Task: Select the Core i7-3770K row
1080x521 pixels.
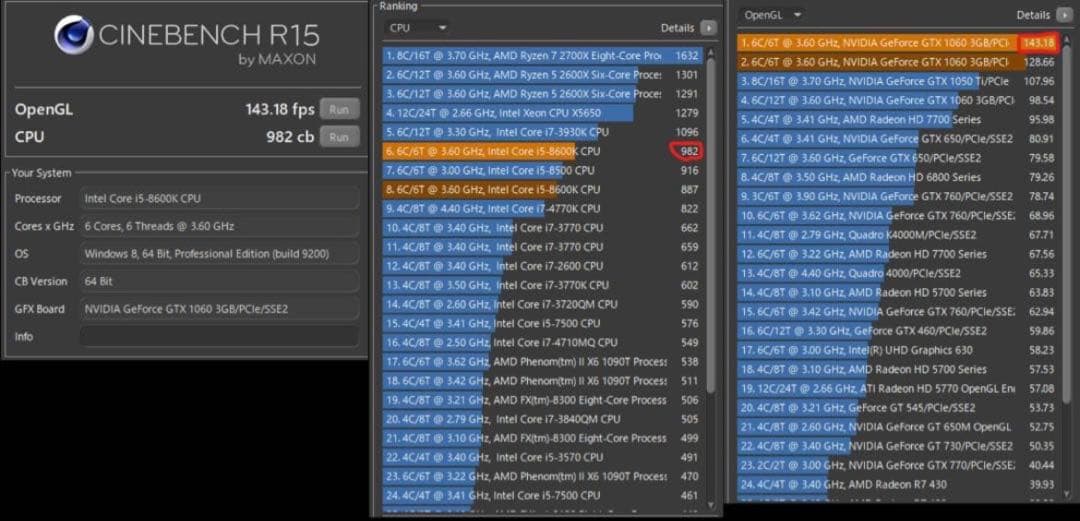Action: point(543,285)
